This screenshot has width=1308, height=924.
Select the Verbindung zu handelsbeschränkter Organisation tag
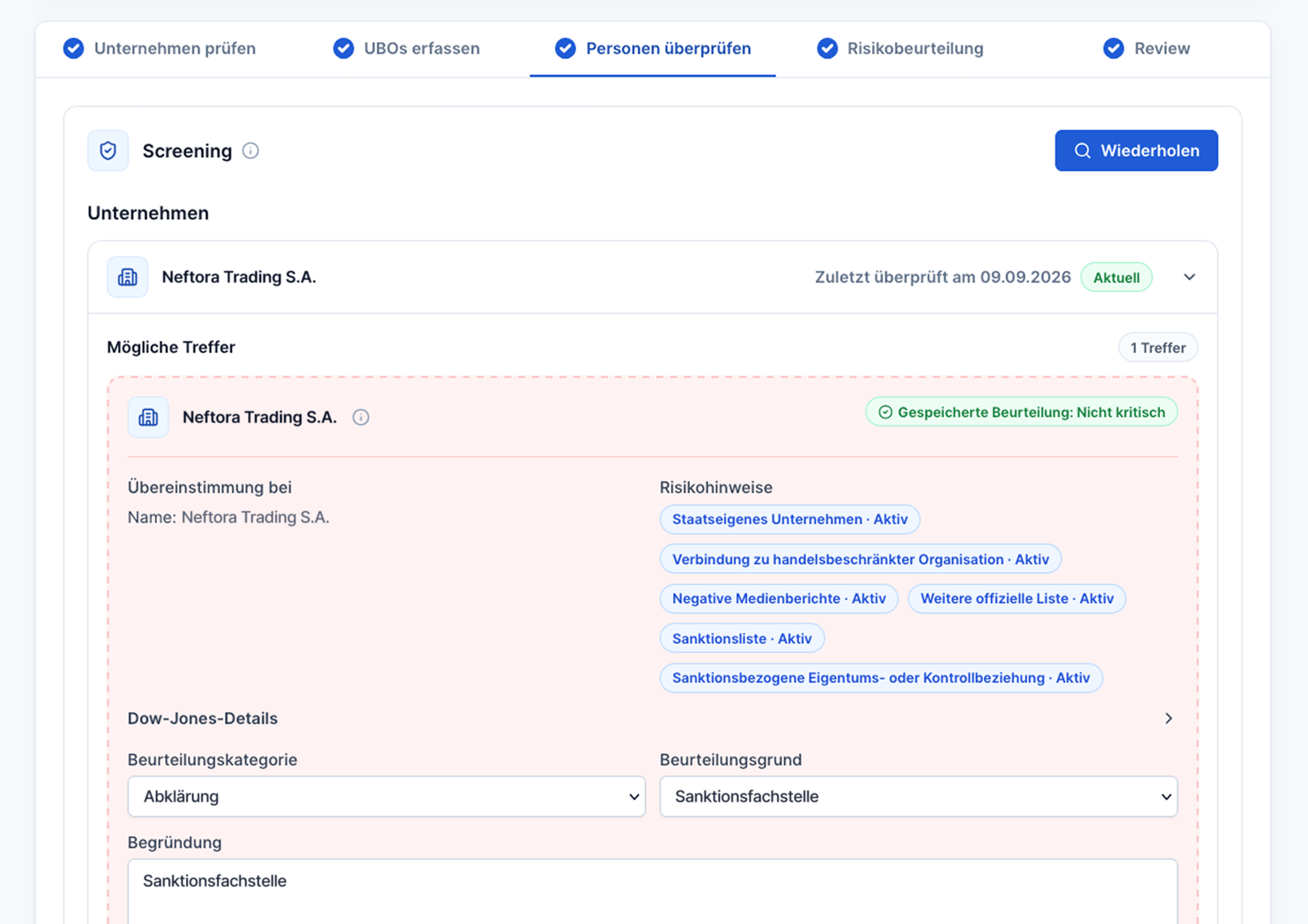(860, 559)
